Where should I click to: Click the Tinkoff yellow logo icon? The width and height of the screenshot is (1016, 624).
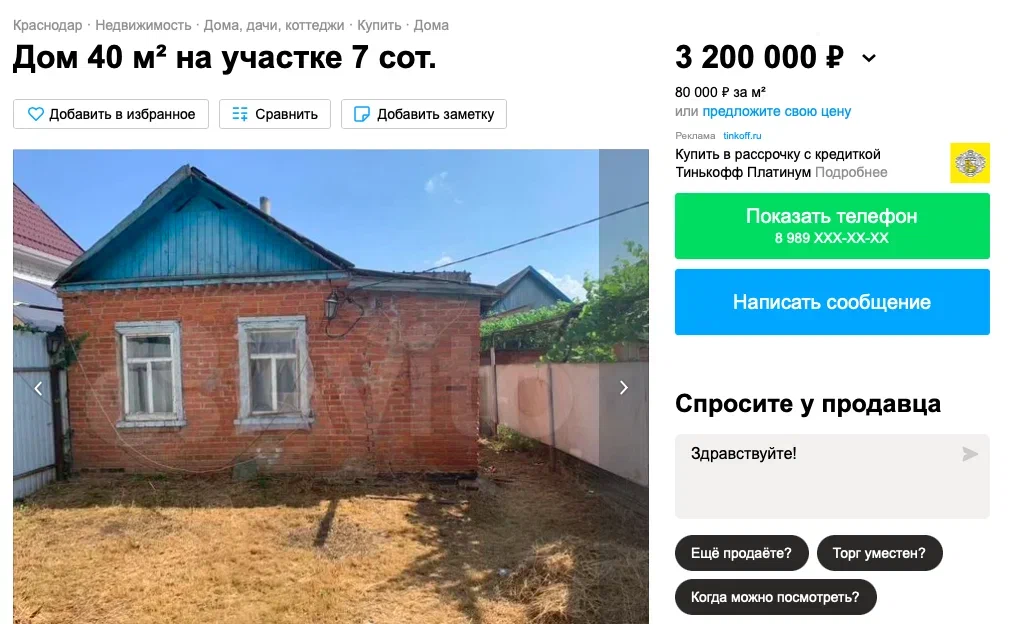point(970,163)
